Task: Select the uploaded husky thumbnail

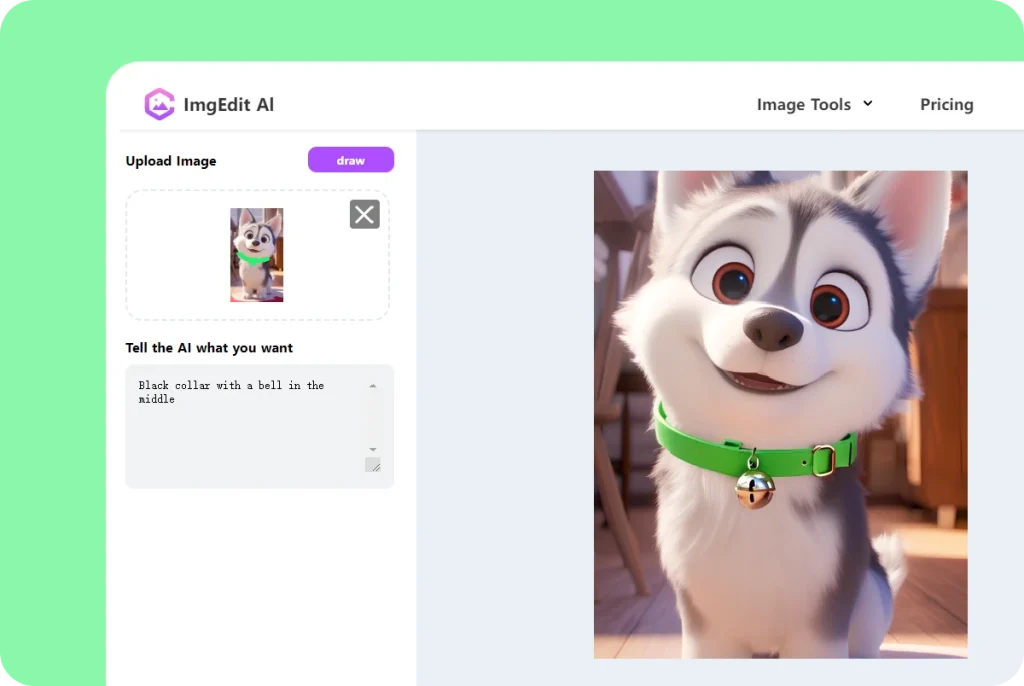Action: pos(257,255)
